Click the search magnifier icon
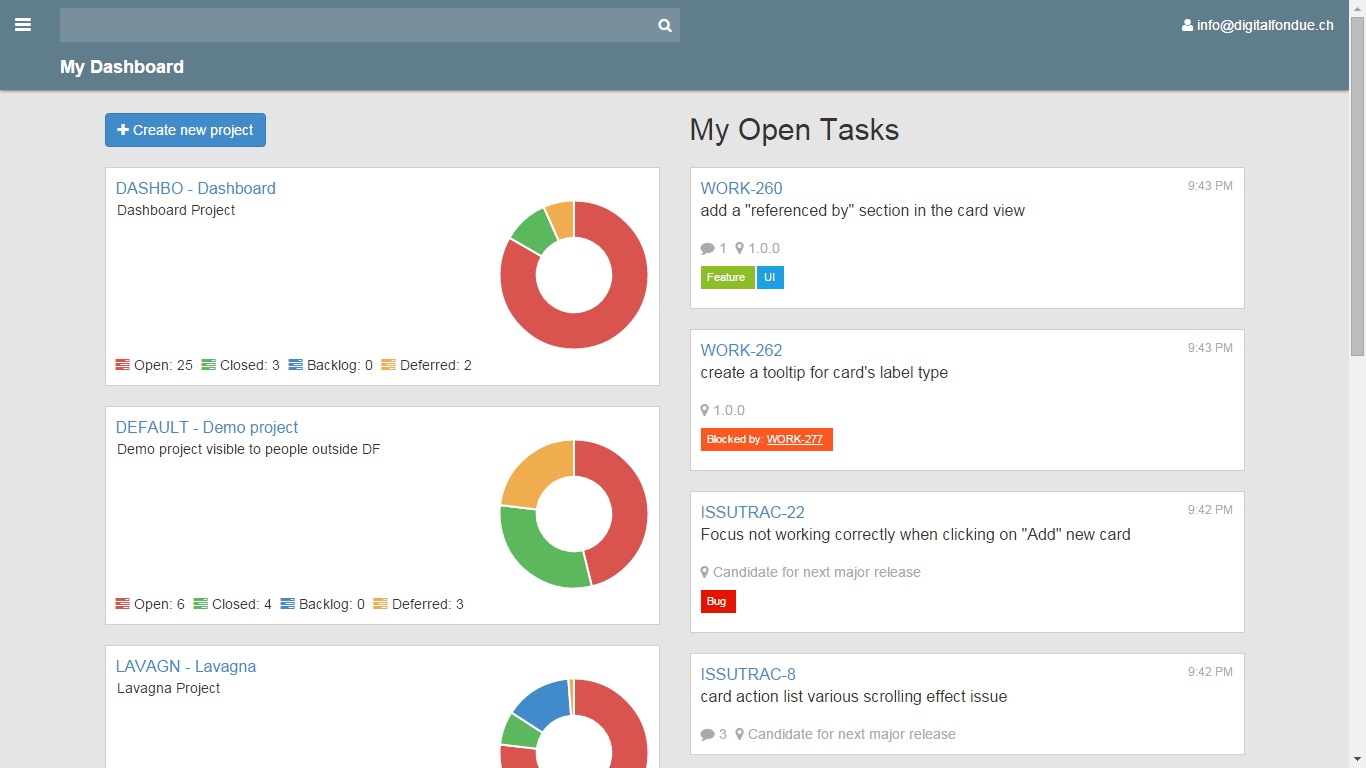Viewport: 1366px width, 768px height. (x=665, y=26)
